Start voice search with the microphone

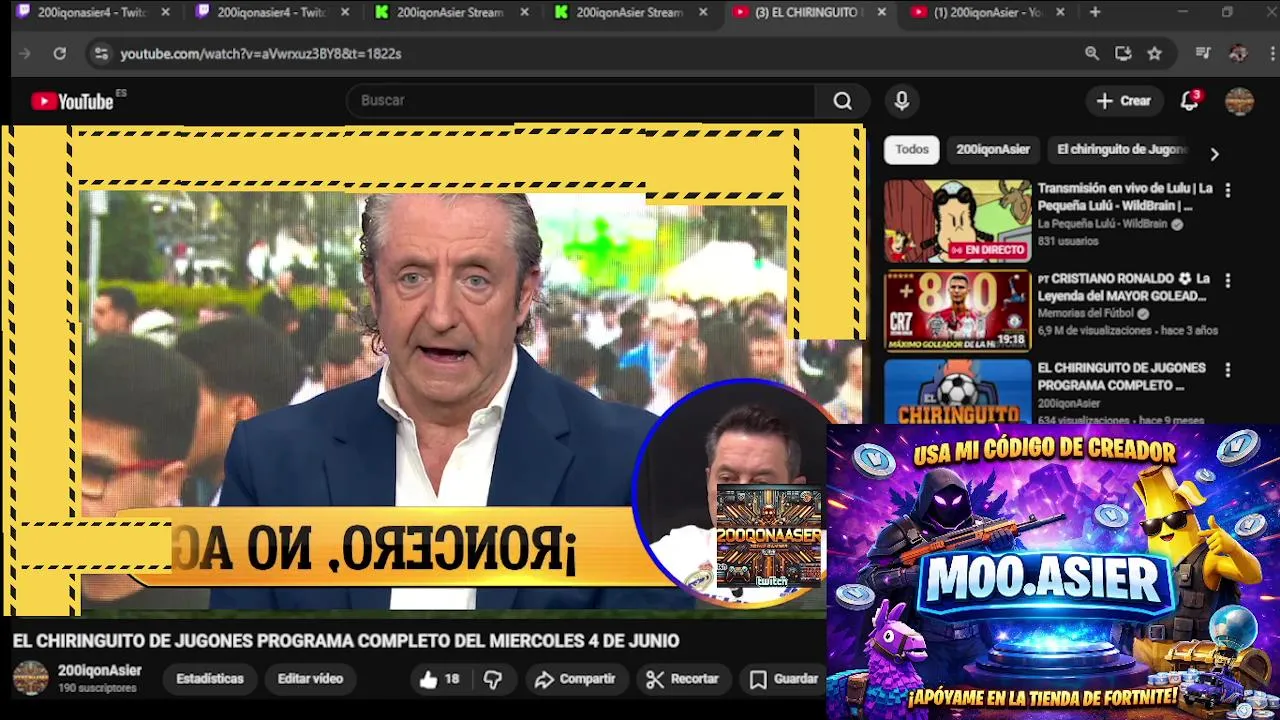pos(902,101)
